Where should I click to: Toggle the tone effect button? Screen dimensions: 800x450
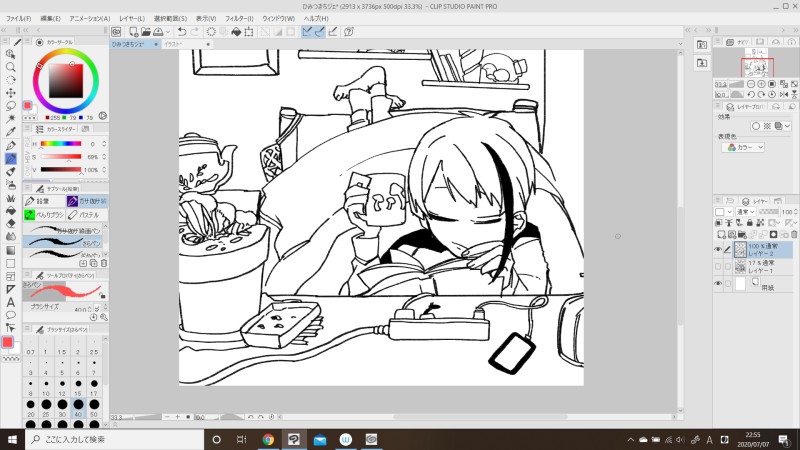(767, 126)
